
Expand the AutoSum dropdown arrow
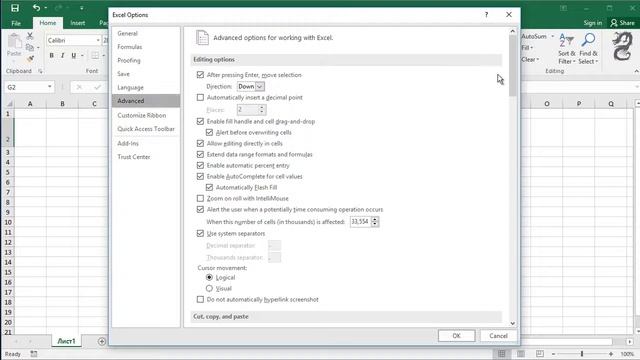click(552, 36)
